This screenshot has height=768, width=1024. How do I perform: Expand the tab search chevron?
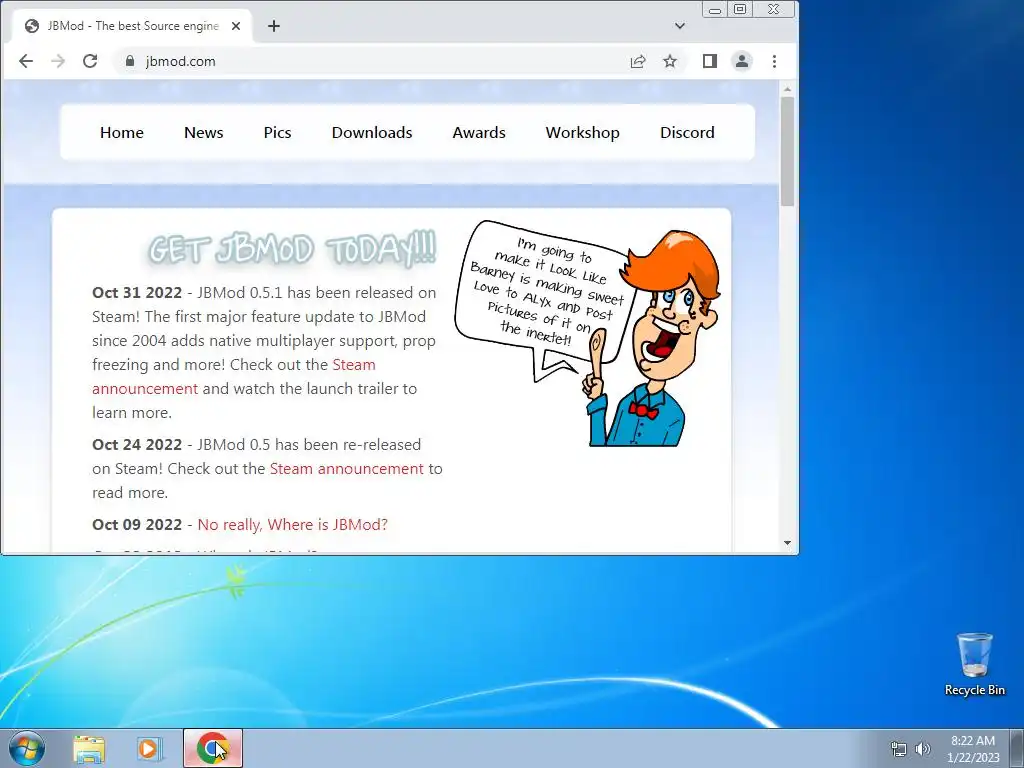pos(680,26)
